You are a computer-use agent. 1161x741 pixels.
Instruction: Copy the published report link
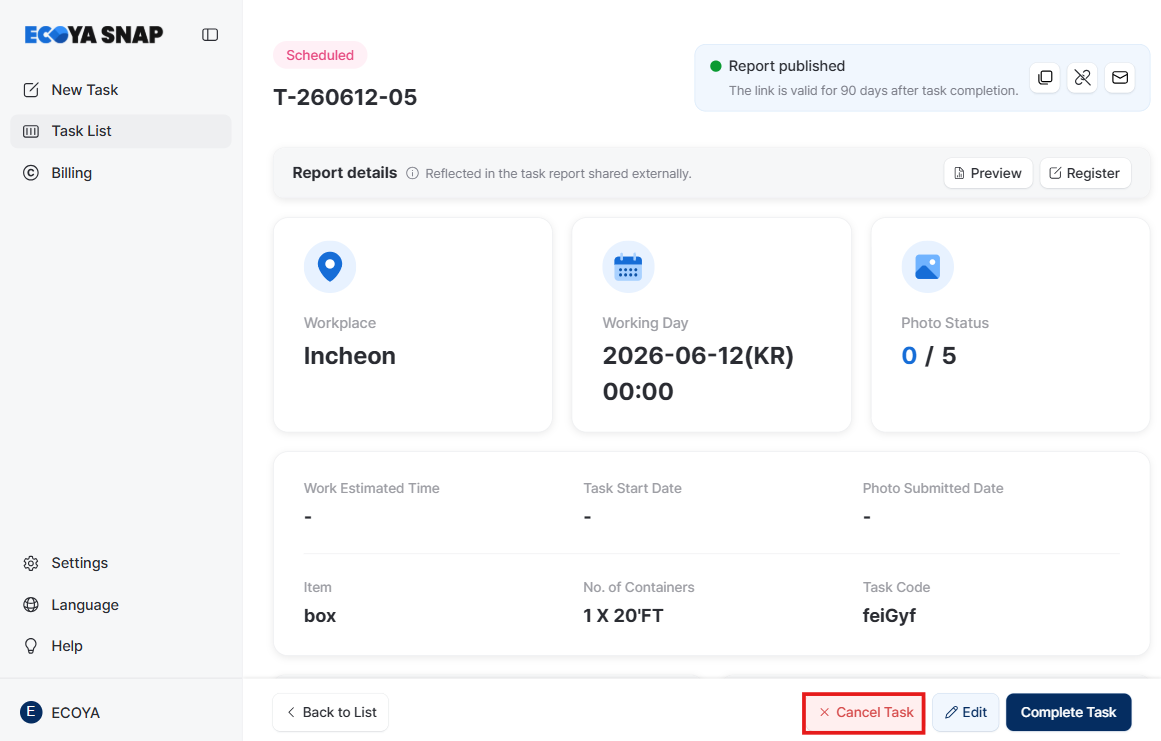[x=1045, y=78]
